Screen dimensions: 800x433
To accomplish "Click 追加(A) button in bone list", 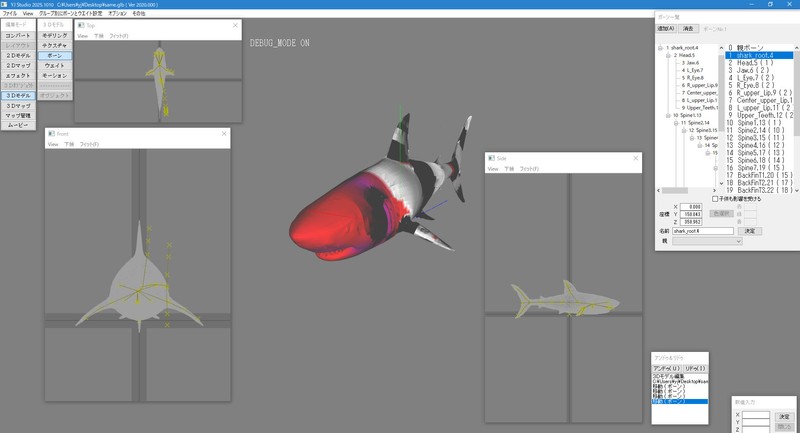I will click(666, 29).
